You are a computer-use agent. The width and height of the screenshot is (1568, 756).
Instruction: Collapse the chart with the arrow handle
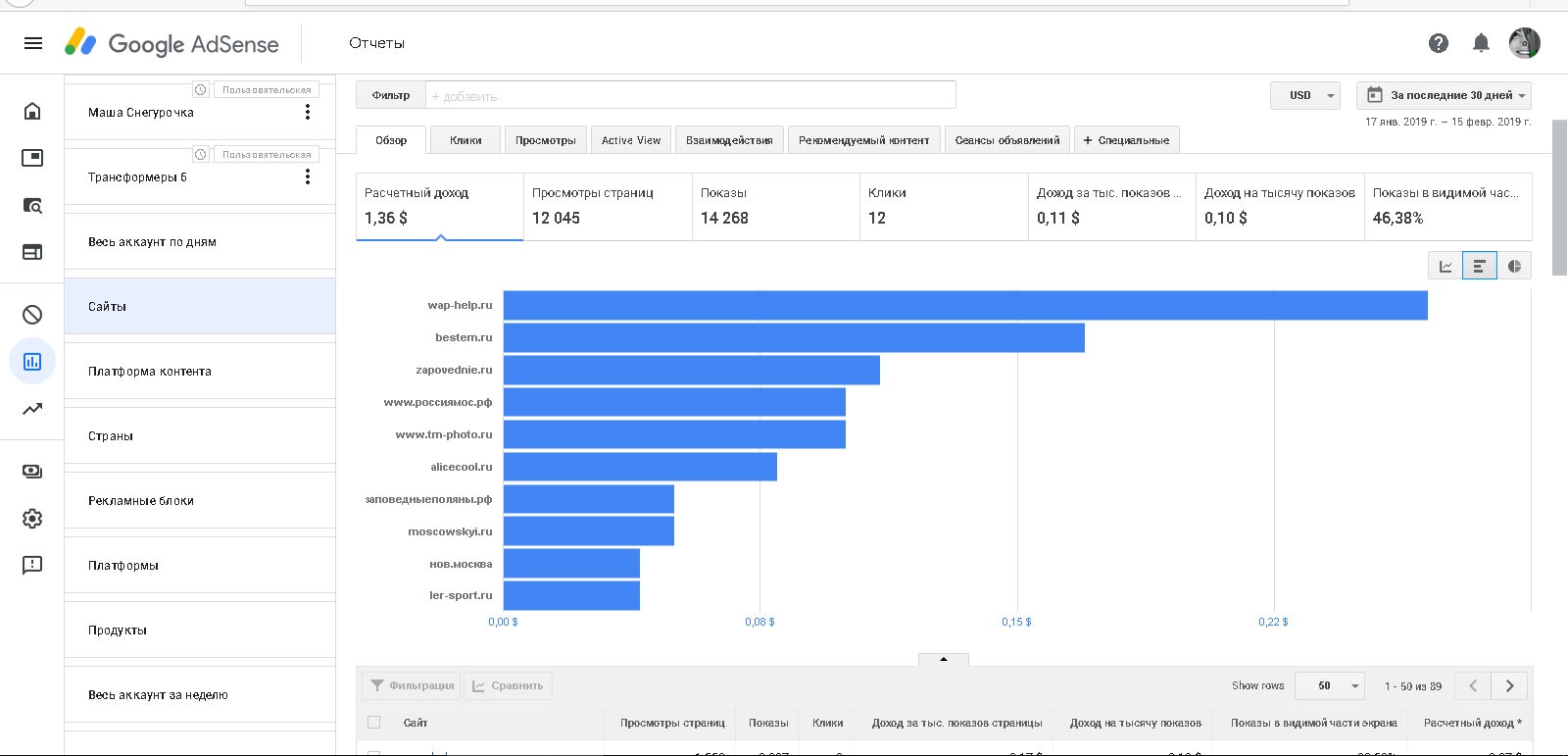click(x=944, y=659)
